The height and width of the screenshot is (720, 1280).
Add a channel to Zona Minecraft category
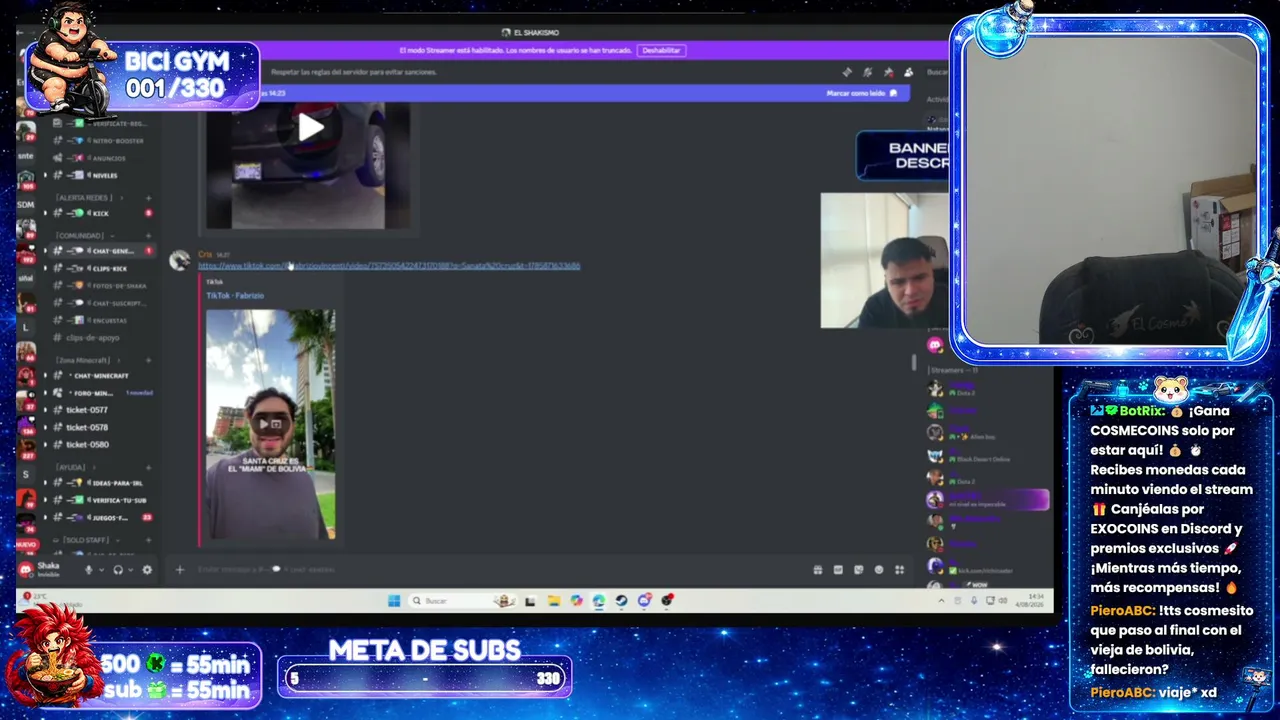pos(149,360)
